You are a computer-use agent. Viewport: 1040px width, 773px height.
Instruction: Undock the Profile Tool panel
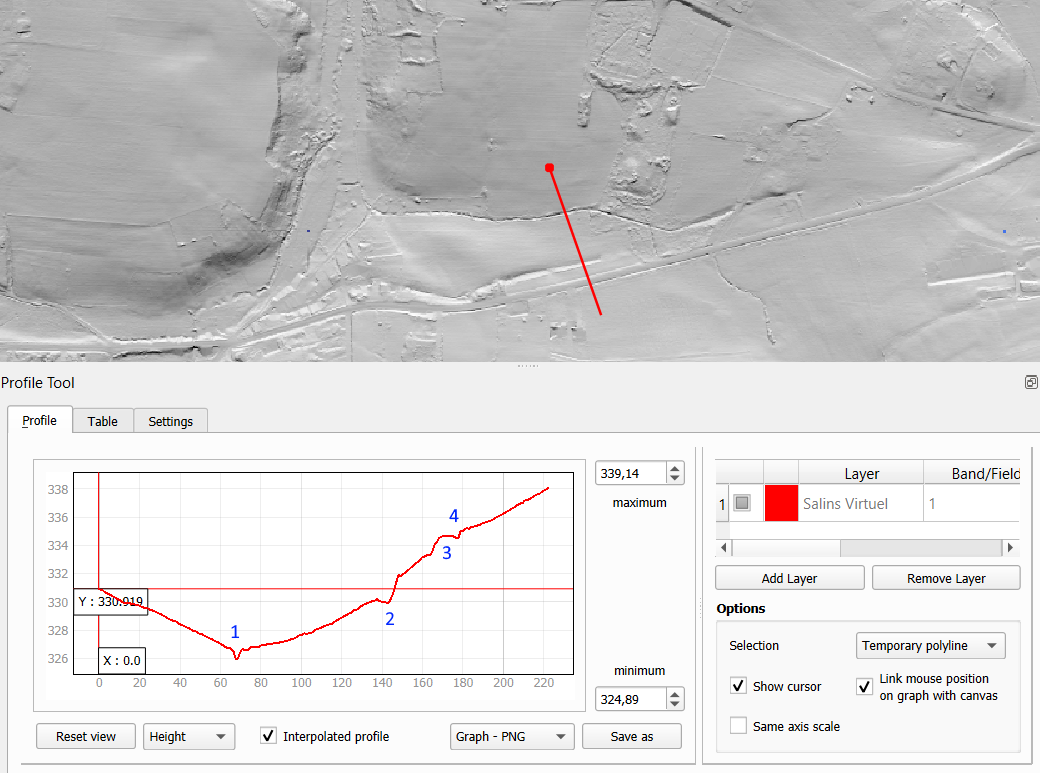(1030, 383)
